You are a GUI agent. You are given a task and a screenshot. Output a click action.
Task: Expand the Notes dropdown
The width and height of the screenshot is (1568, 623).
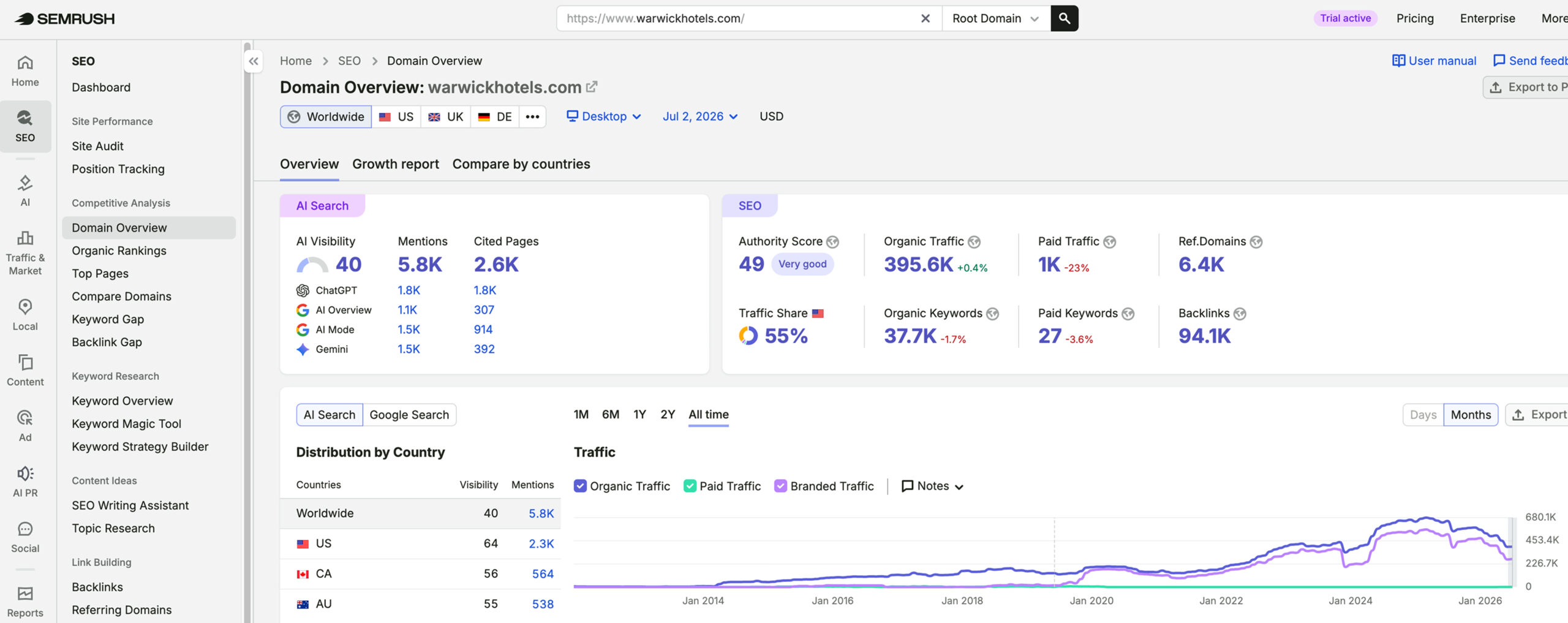(932, 486)
